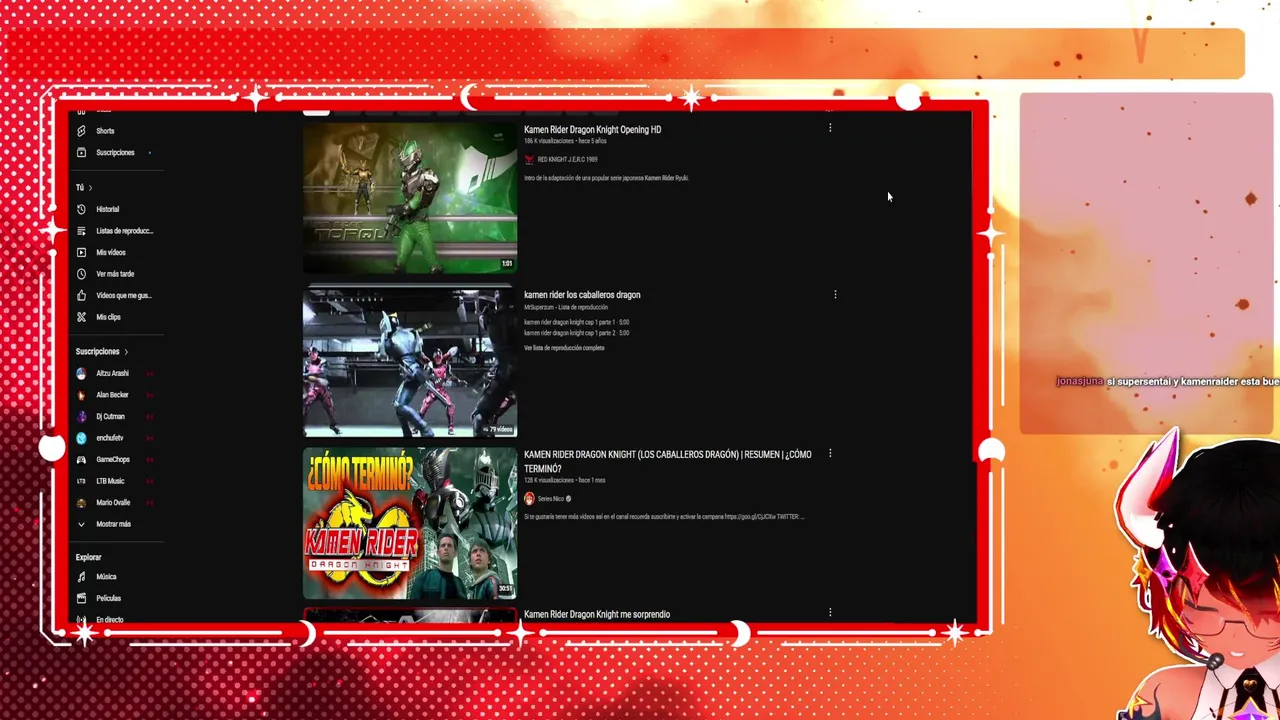1280x720 pixels.
Task: Open options menu for los caballeros dragon playlist
Action: (835, 295)
